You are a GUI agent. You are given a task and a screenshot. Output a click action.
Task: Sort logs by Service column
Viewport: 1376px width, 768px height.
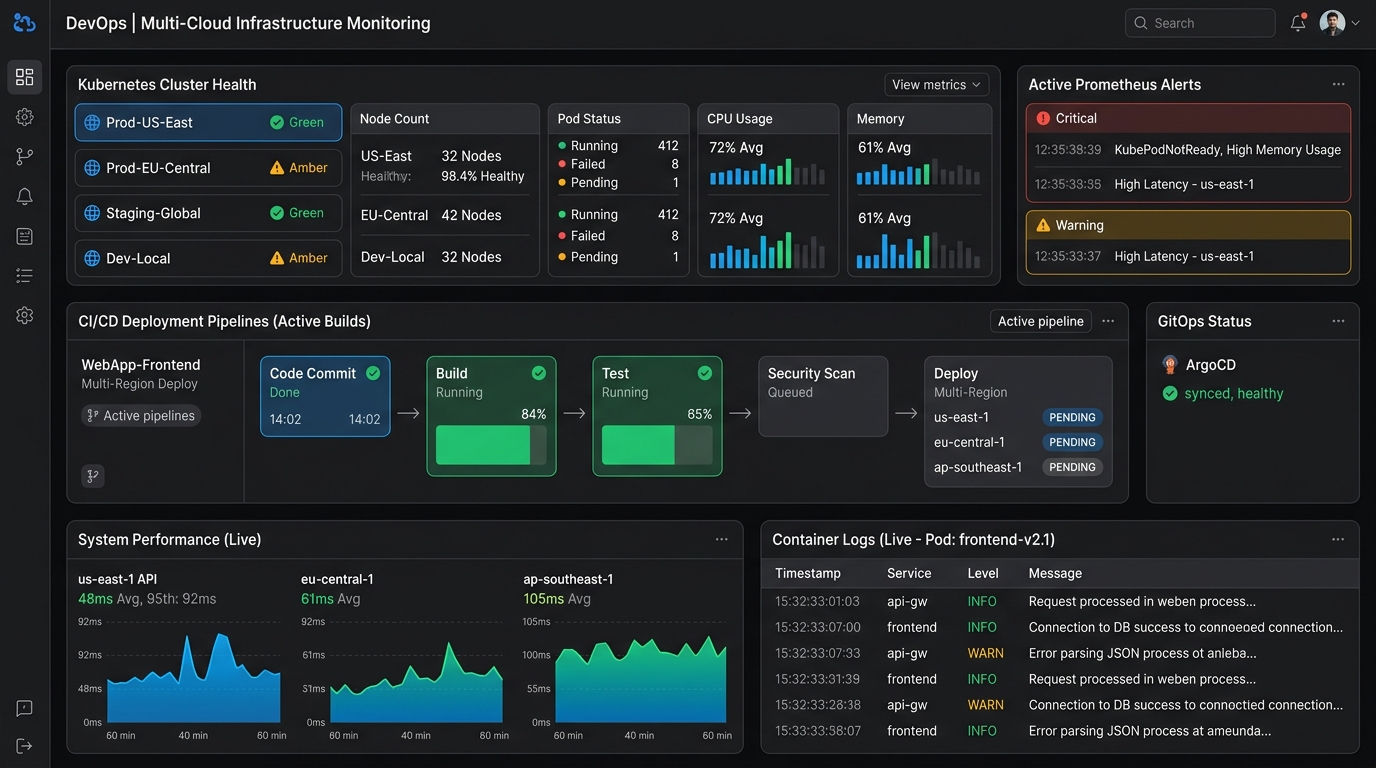tap(909, 573)
